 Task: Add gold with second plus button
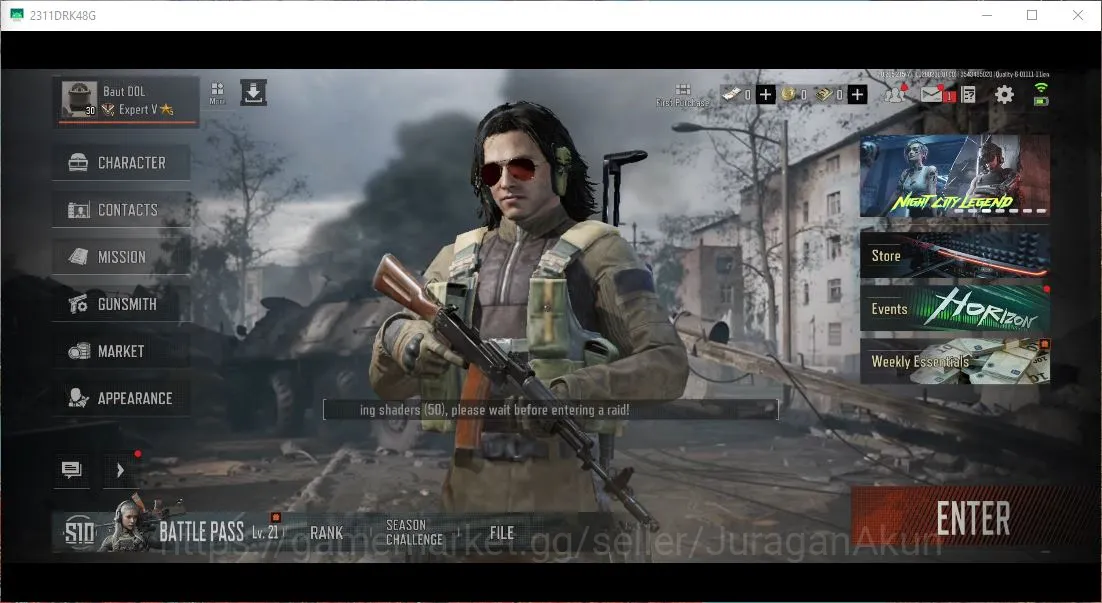pyautogui.click(x=857, y=94)
